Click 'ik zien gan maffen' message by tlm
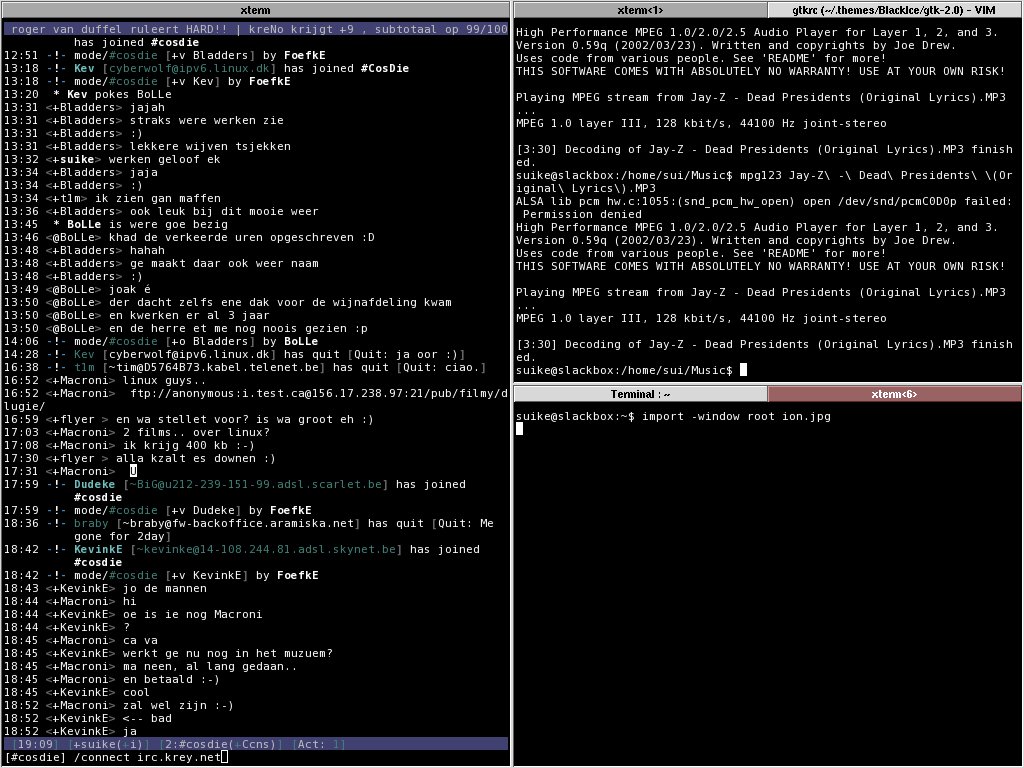Screen dimensions: 1024x768 [x=157, y=198]
